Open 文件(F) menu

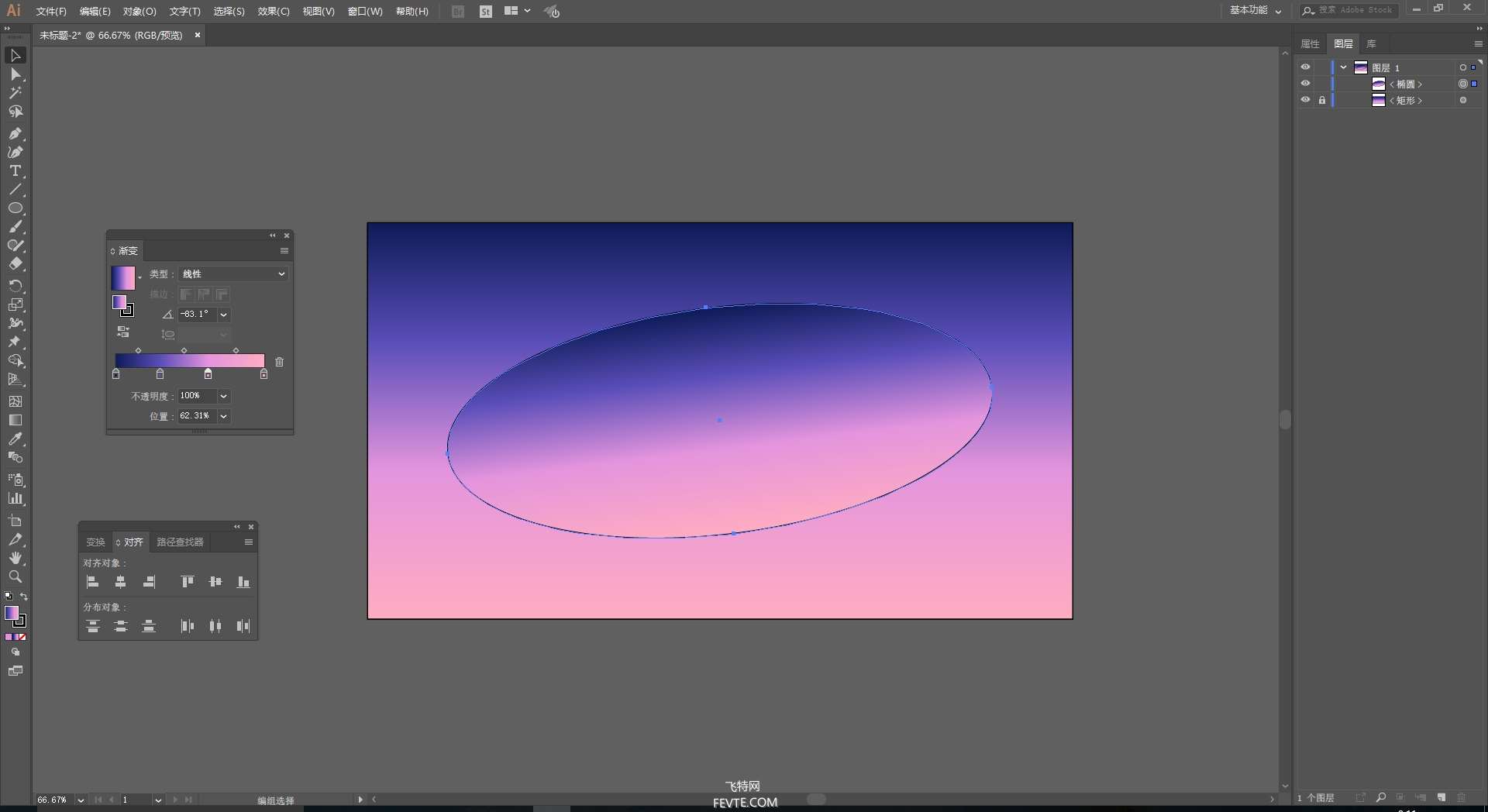[51, 12]
